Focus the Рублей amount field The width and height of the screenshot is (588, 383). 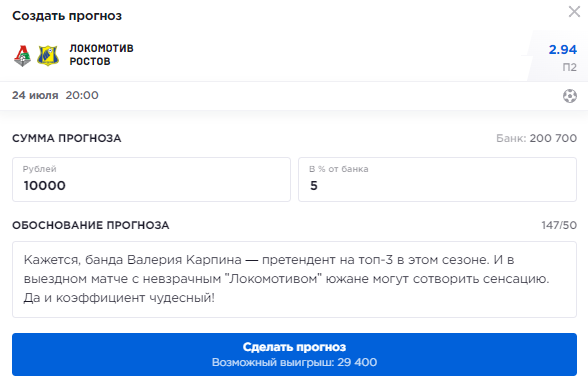click(x=152, y=179)
